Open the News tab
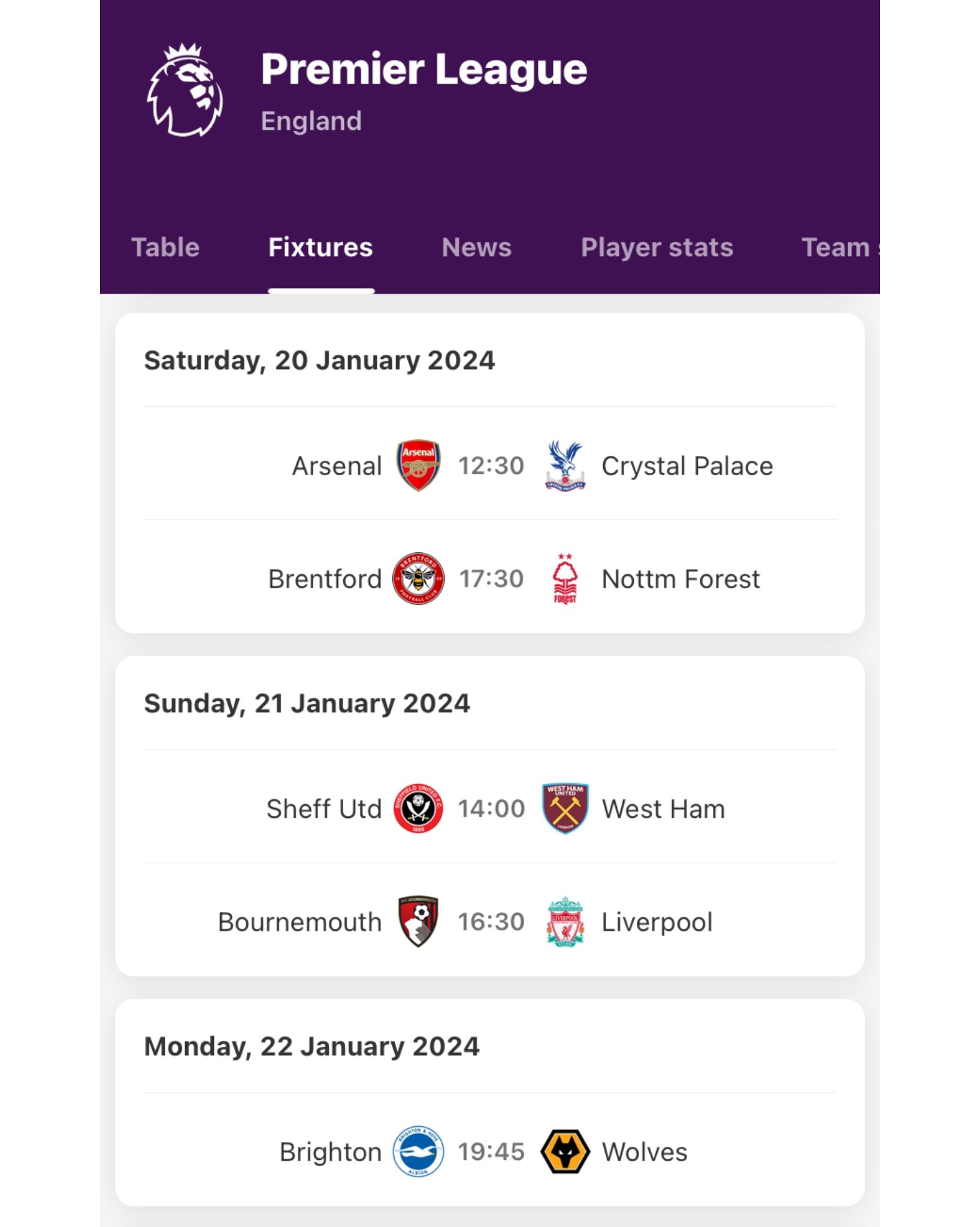Screen dimensions: 980x1227 [x=477, y=247]
